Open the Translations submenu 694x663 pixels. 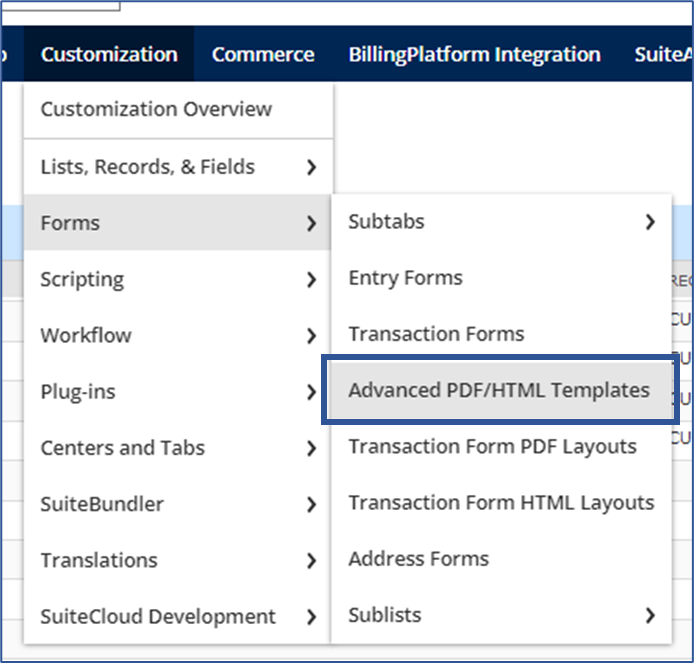pos(99,561)
